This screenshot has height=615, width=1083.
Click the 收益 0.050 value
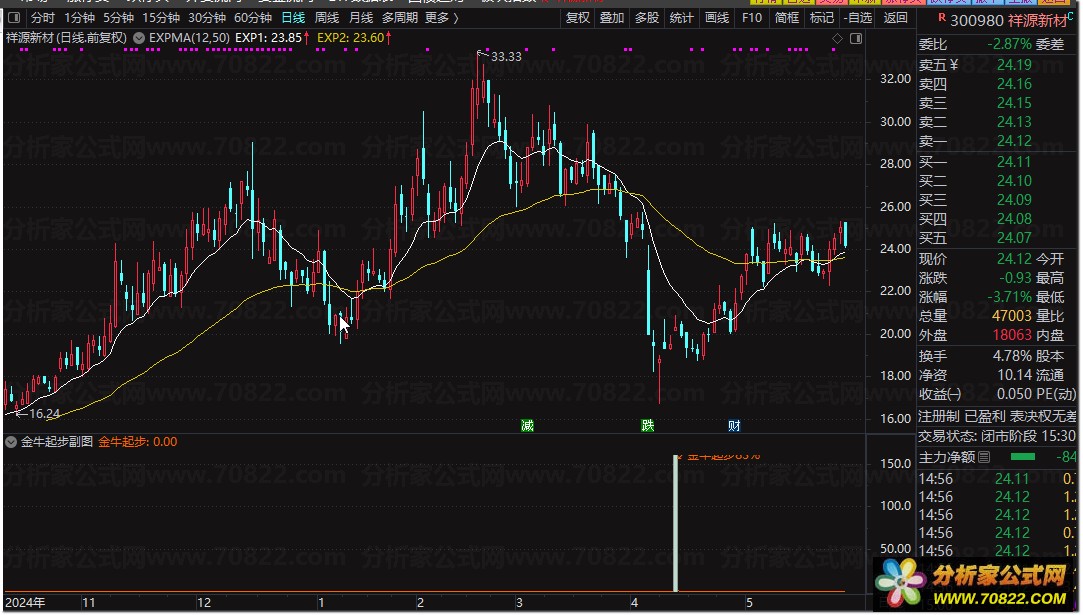pyautogui.click(x=1014, y=395)
